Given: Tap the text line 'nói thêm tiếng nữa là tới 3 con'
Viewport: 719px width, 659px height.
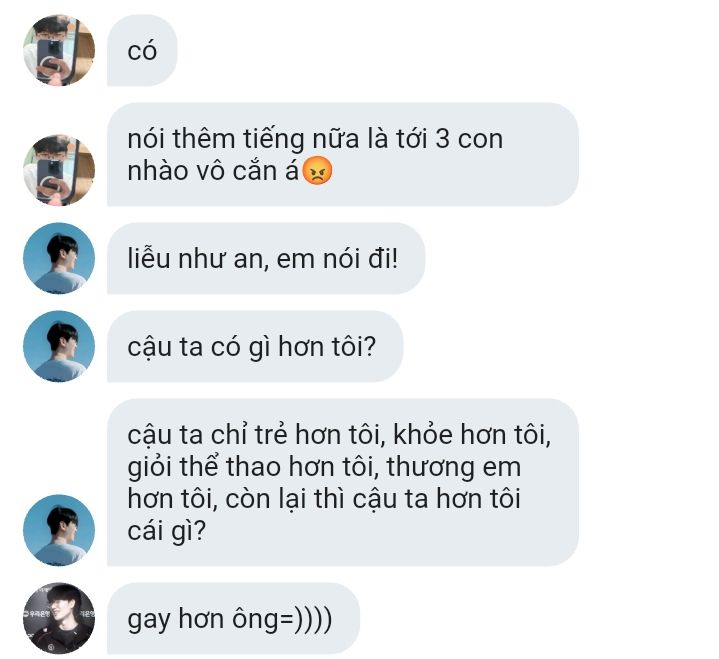Looking at the screenshot, I should point(315,138).
